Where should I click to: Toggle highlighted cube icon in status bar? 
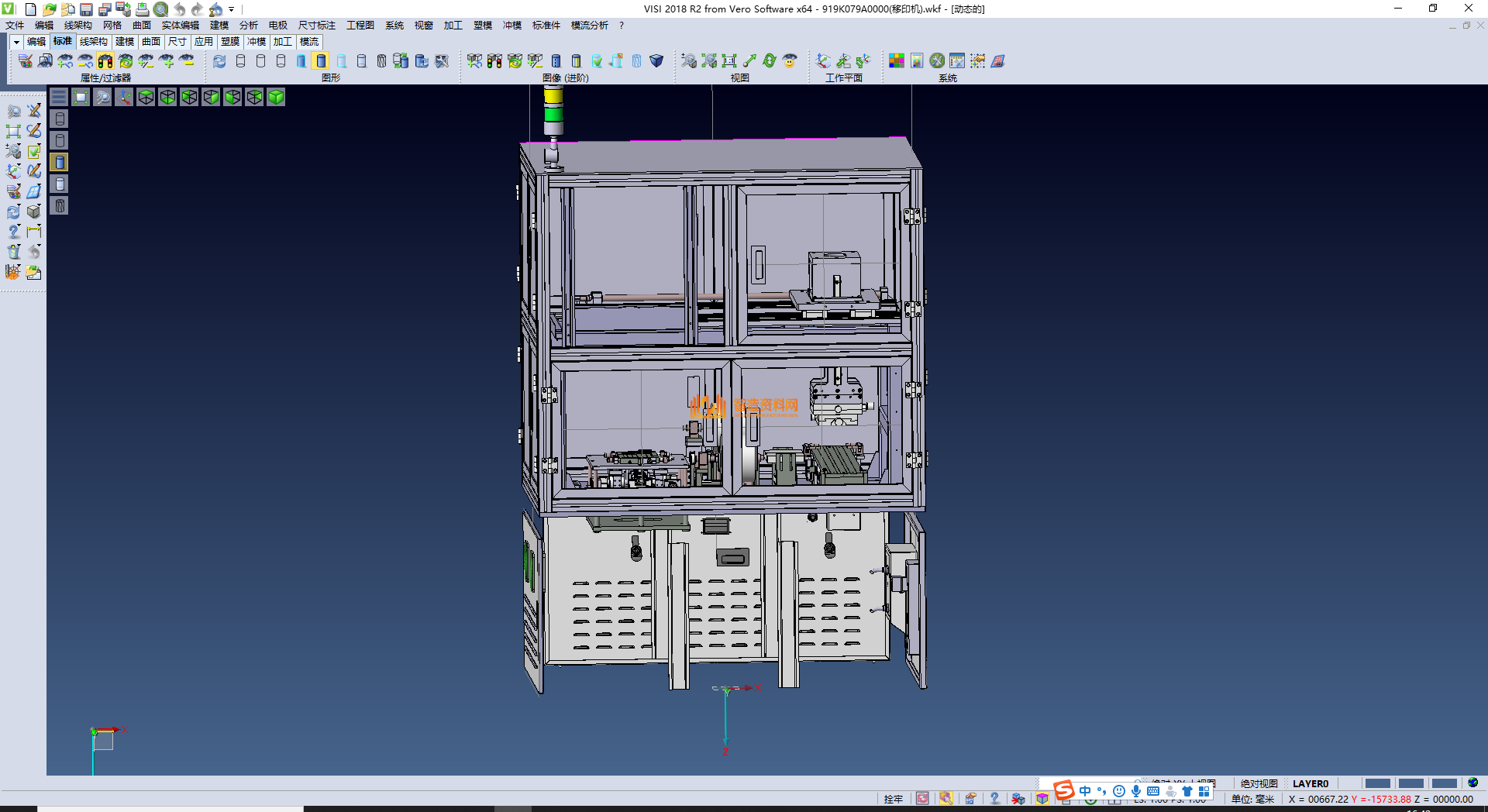1042,799
